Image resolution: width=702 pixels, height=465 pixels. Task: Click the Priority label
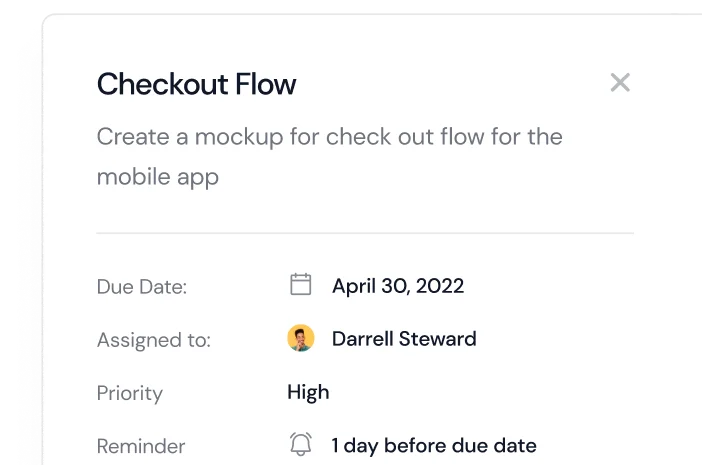click(x=129, y=393)
